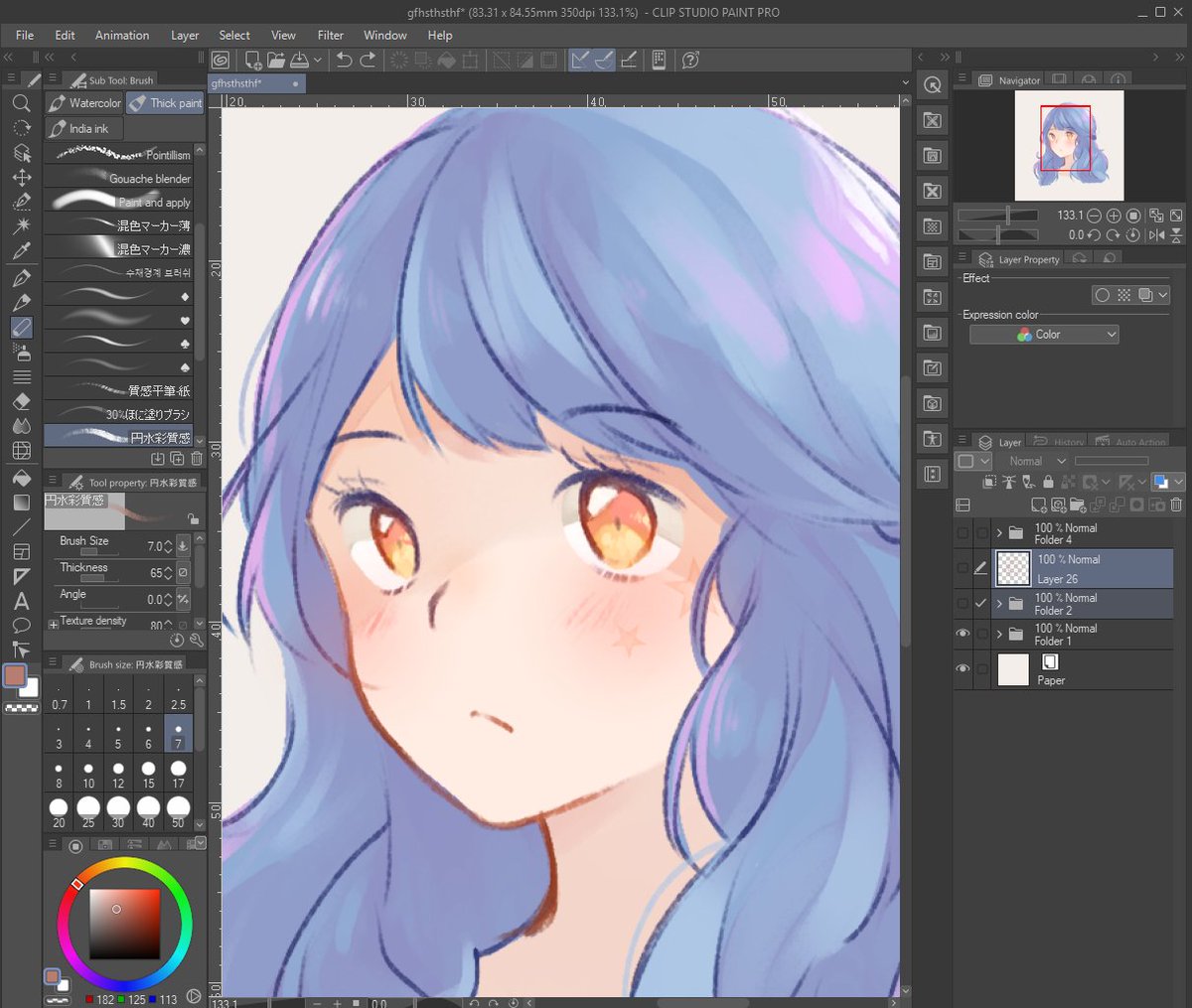This screenshot has height=1008, width=1192.
Task: Choose Gouache blender sub tool
Action: click(x=119, y=179)
